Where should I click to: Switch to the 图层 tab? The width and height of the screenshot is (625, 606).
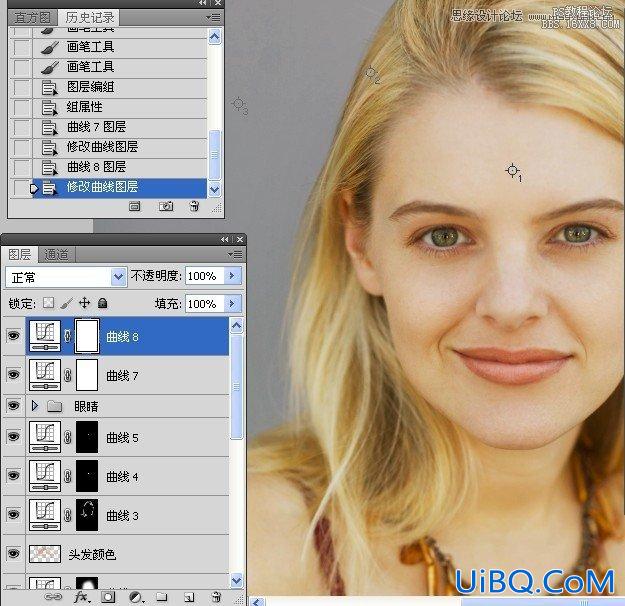20,254
